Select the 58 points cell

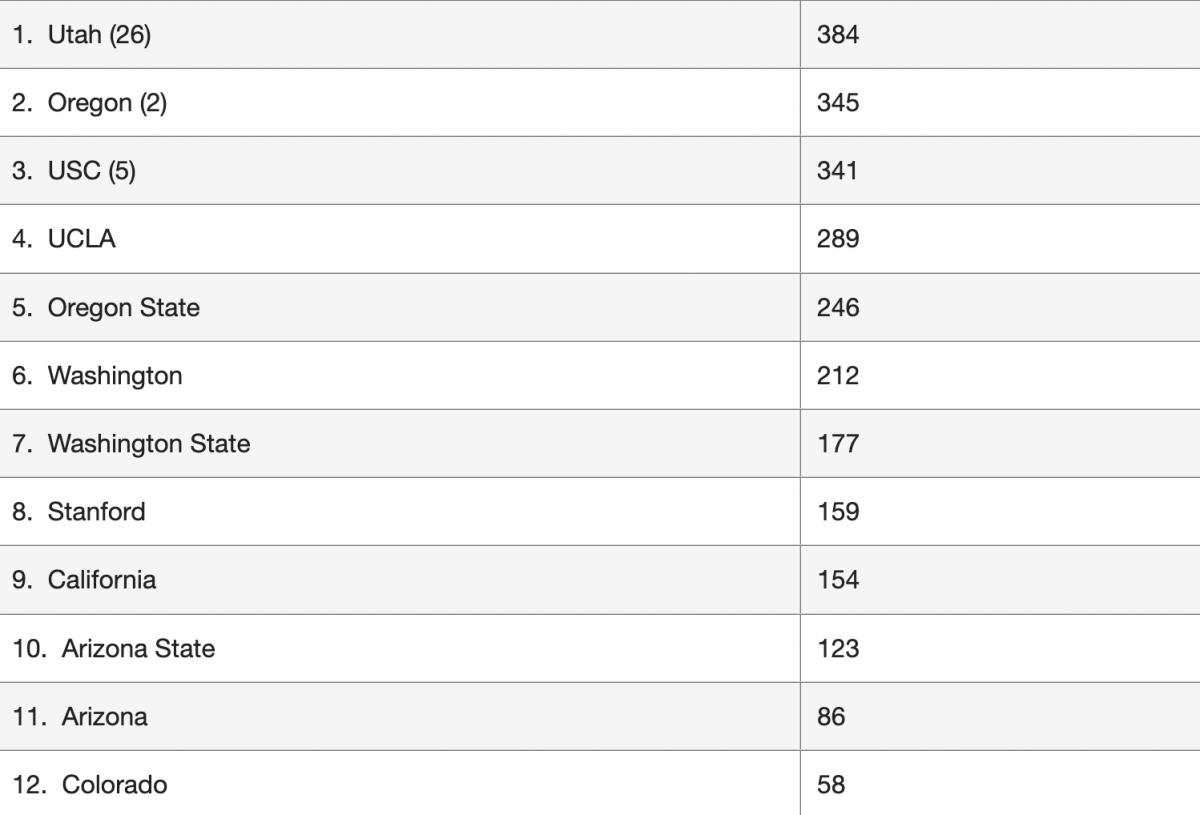(x=831, y=785)
